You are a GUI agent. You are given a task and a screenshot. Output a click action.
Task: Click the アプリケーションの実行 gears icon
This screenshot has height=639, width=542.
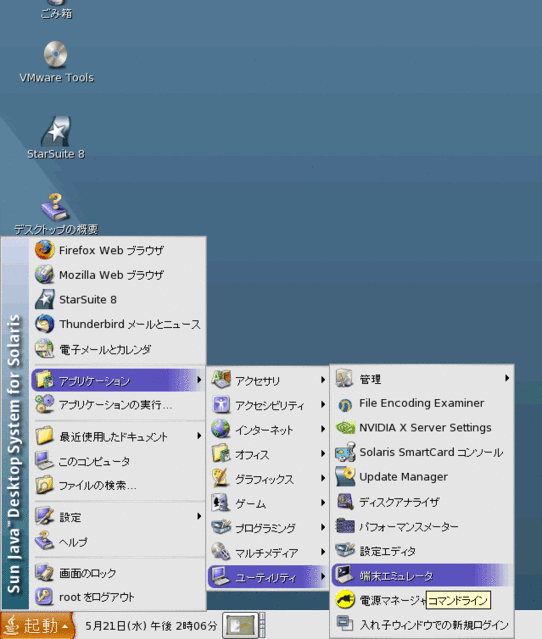click(x=44, y=404)
